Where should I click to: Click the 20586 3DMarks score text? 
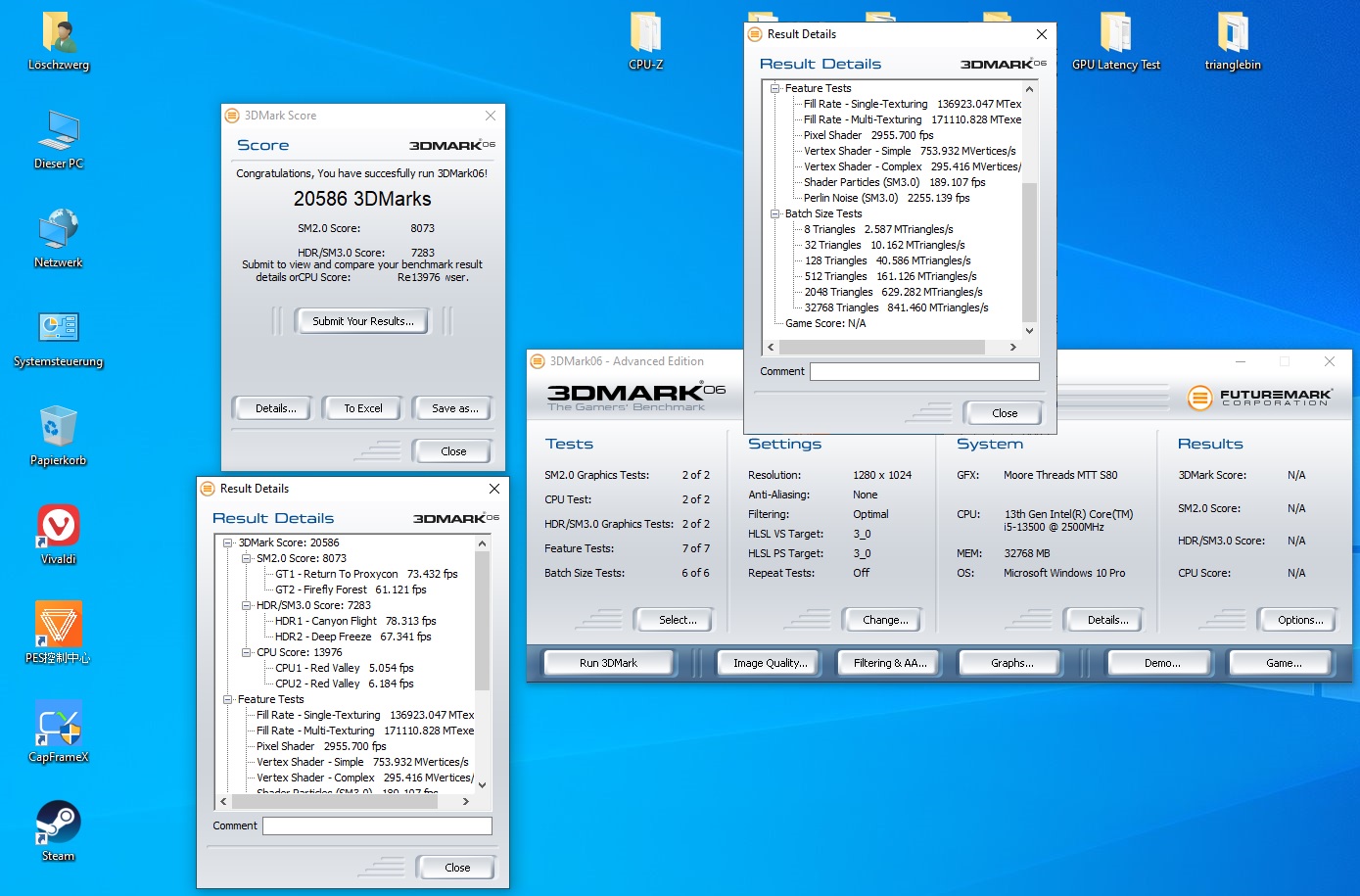[x=362, y=199]
